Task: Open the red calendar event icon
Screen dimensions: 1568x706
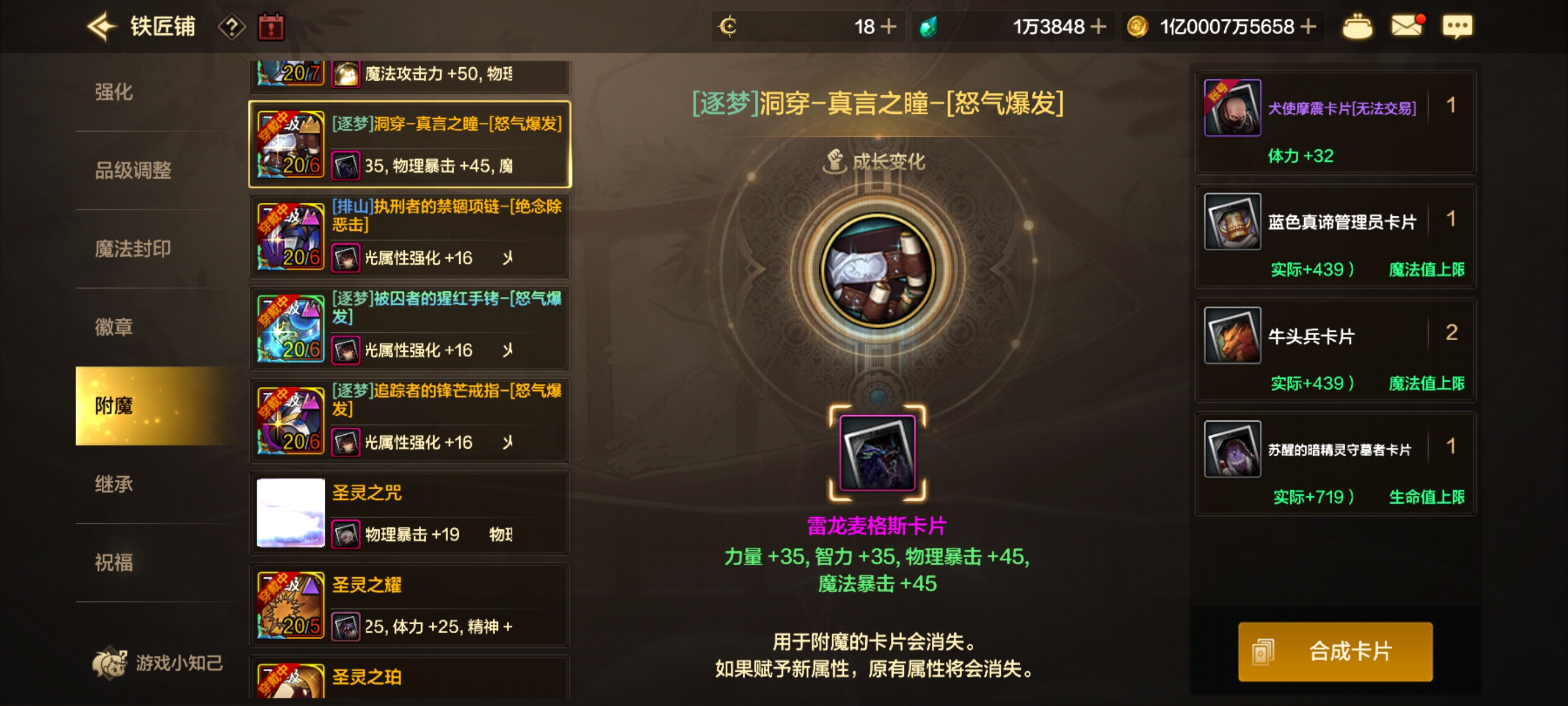Action: (x=271, y=27)
